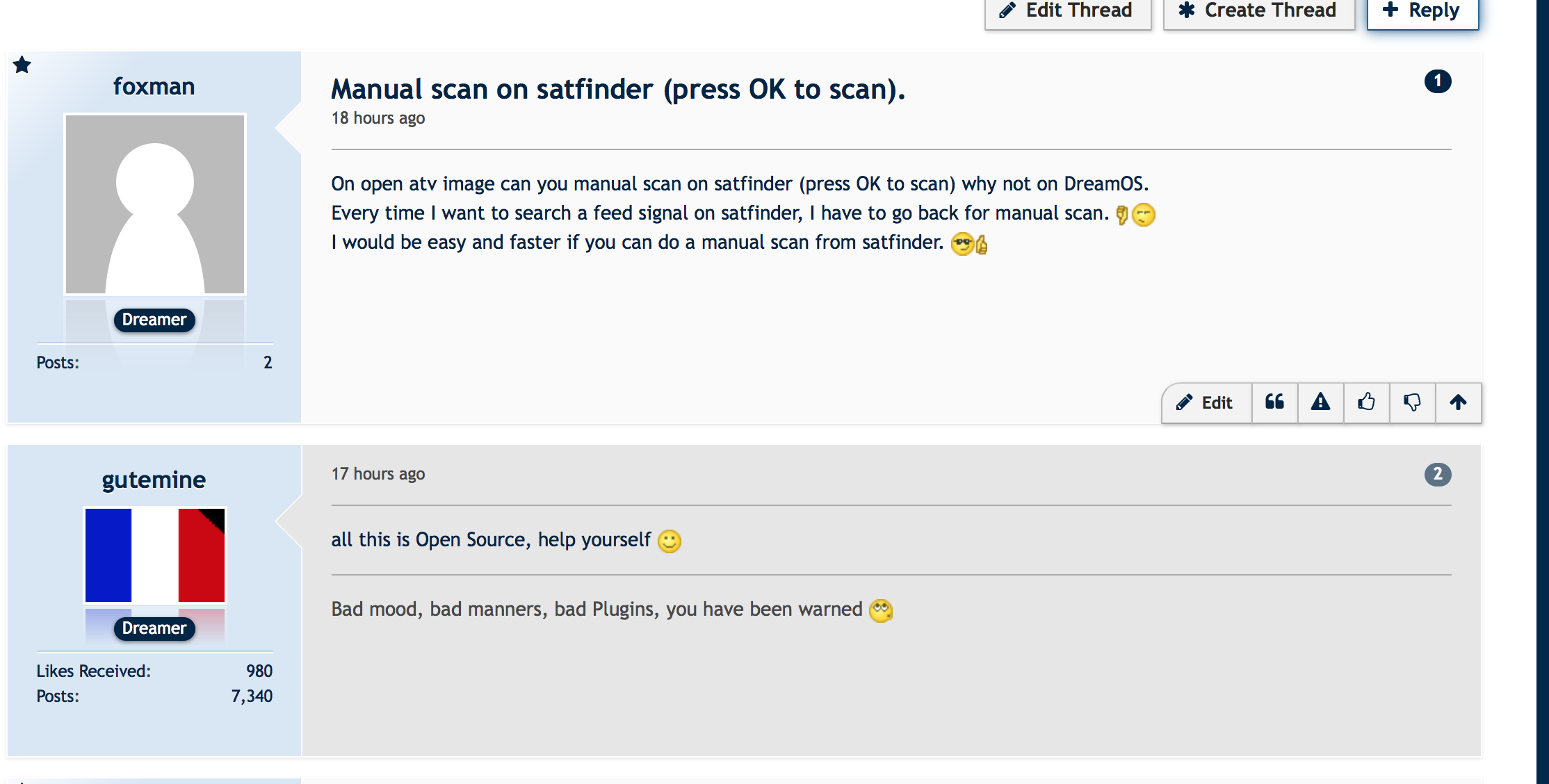View foxman's default avatar image
1549x784 pixels.
point(155,204)
